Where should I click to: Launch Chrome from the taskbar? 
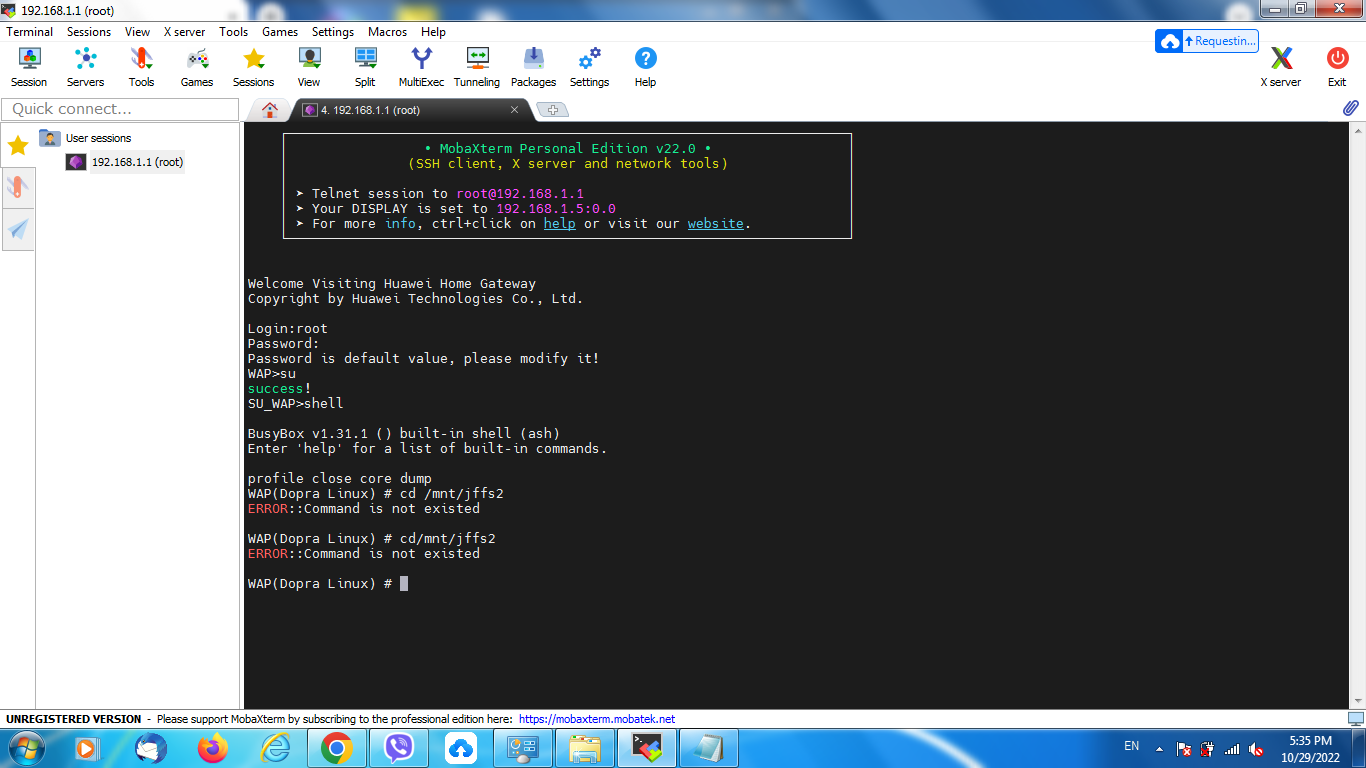(337, 748)
